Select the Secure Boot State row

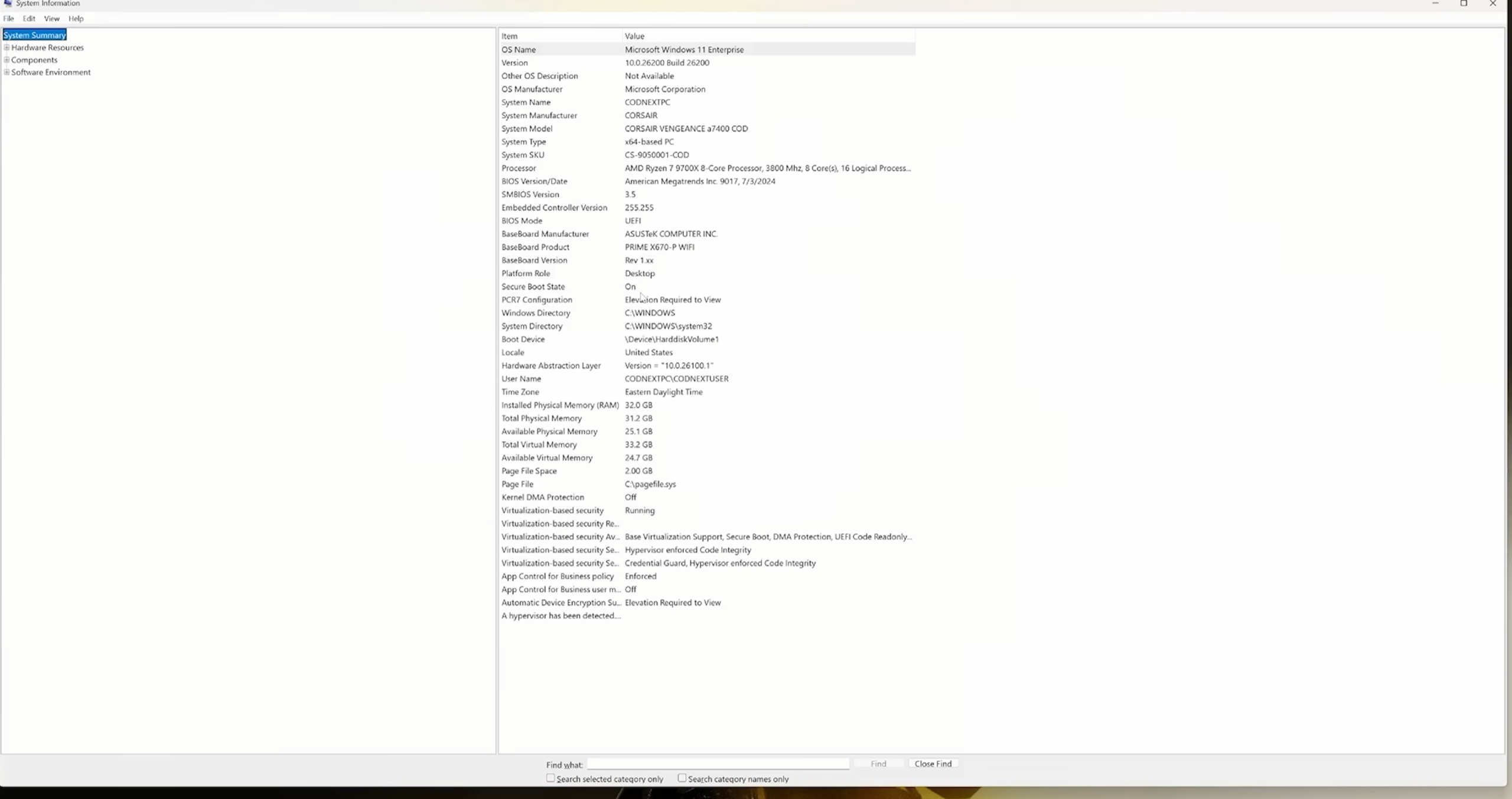point(707,287)
